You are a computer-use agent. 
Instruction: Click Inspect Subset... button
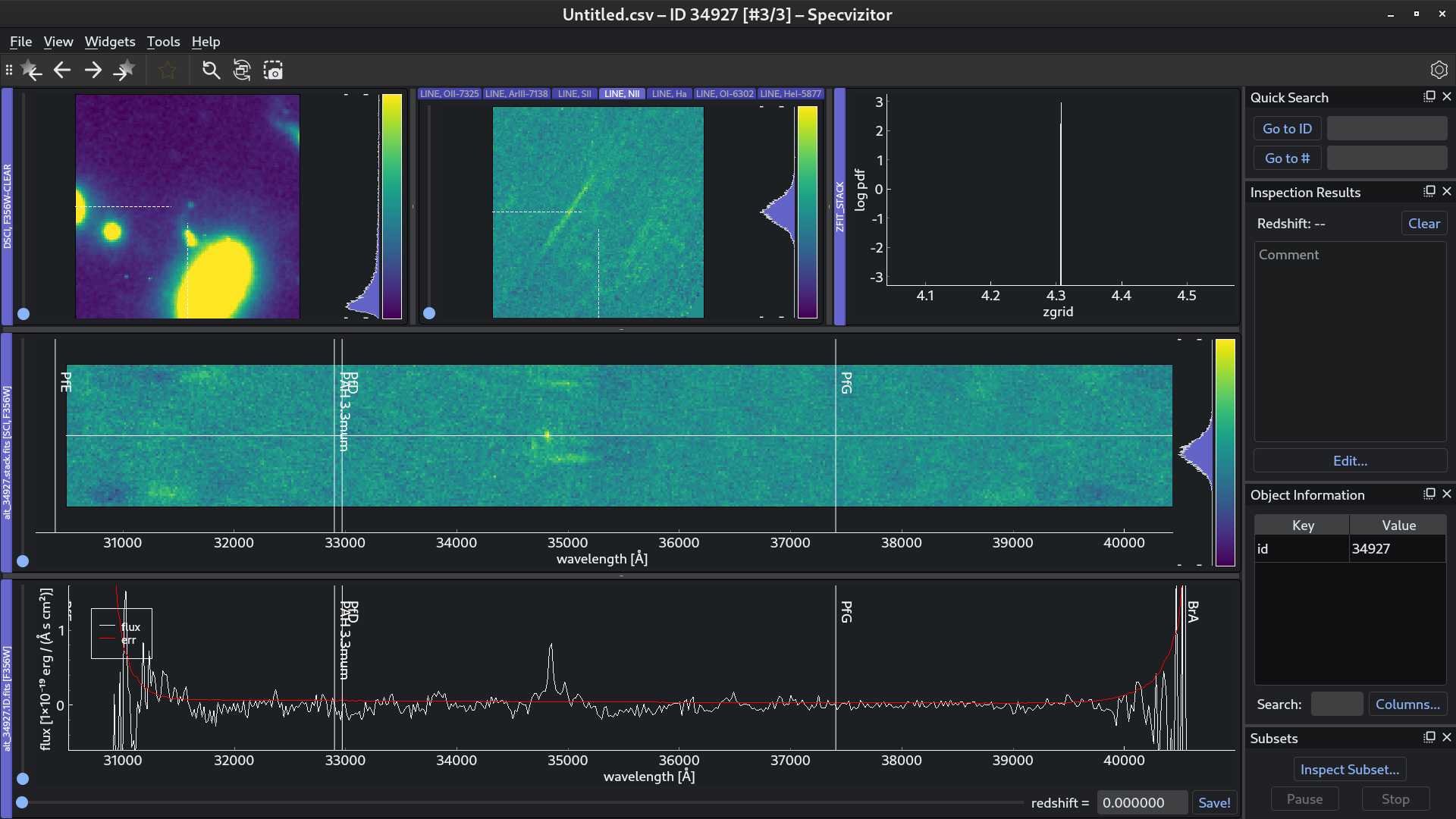[x=1350, y=770]
